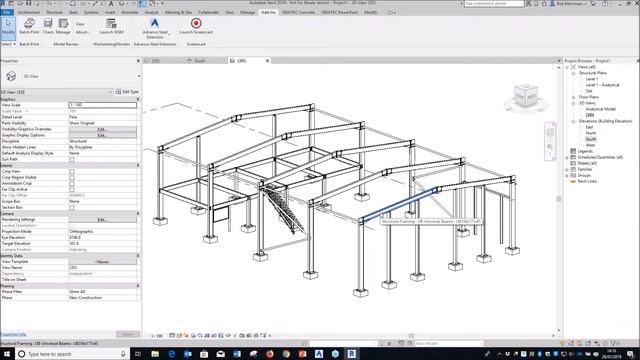Image resolution: width=640 pixels, height=360 pixels.
Task: Open the North elevation in Project Browser
Action: coord(591,133)
